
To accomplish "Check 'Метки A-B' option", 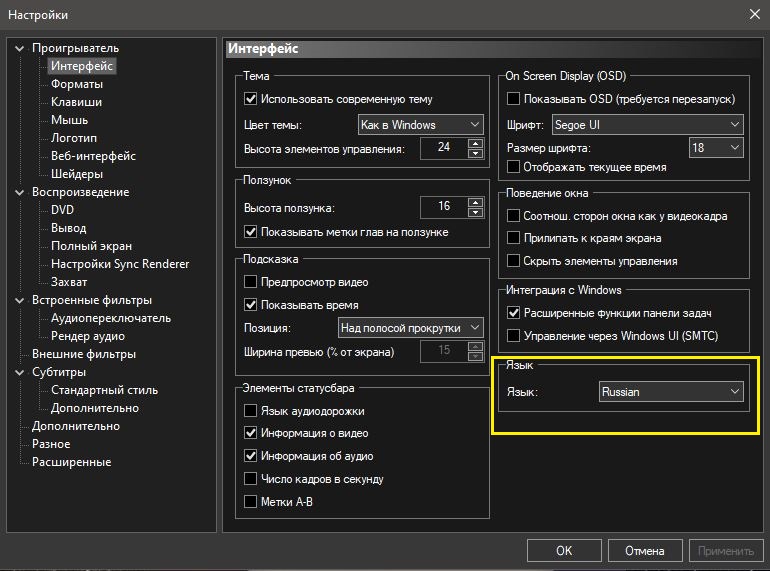I will 250,502.
